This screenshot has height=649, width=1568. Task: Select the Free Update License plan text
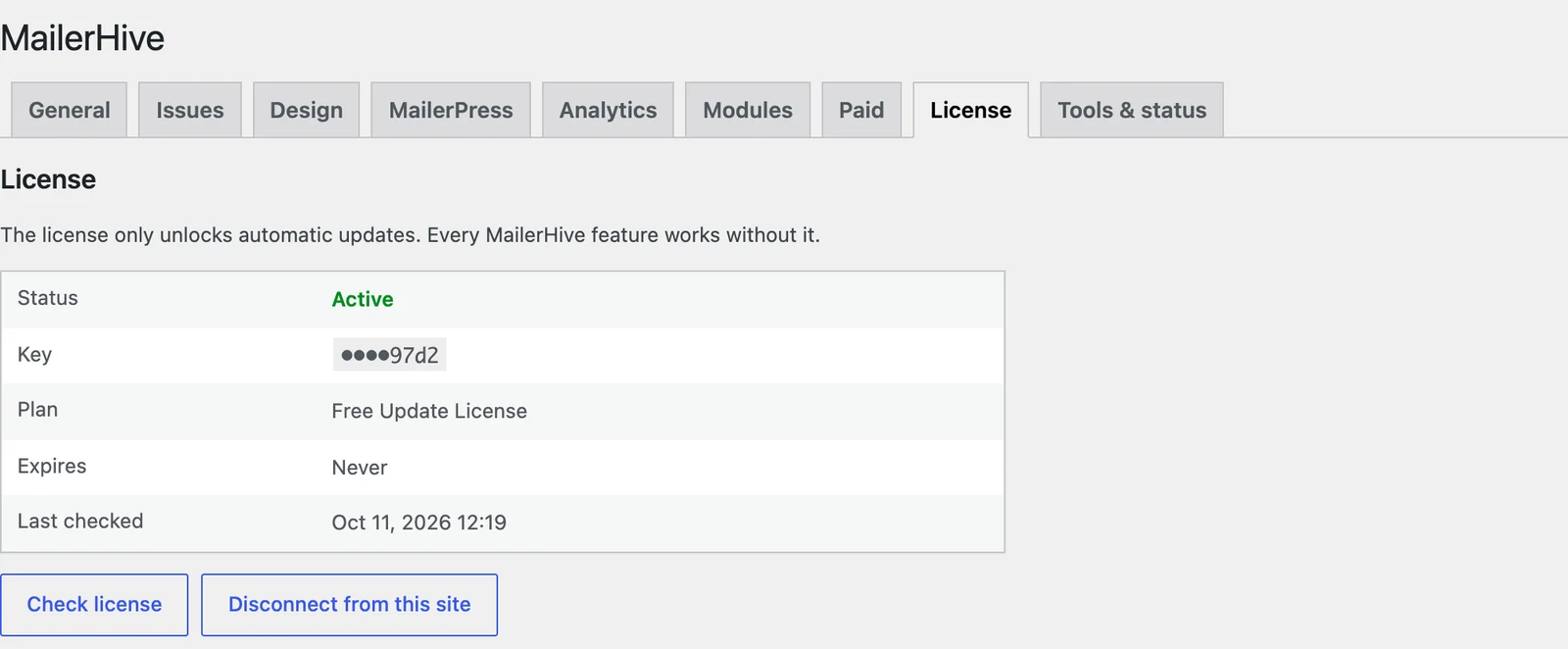pyautogui.click(x=429, y=411)
